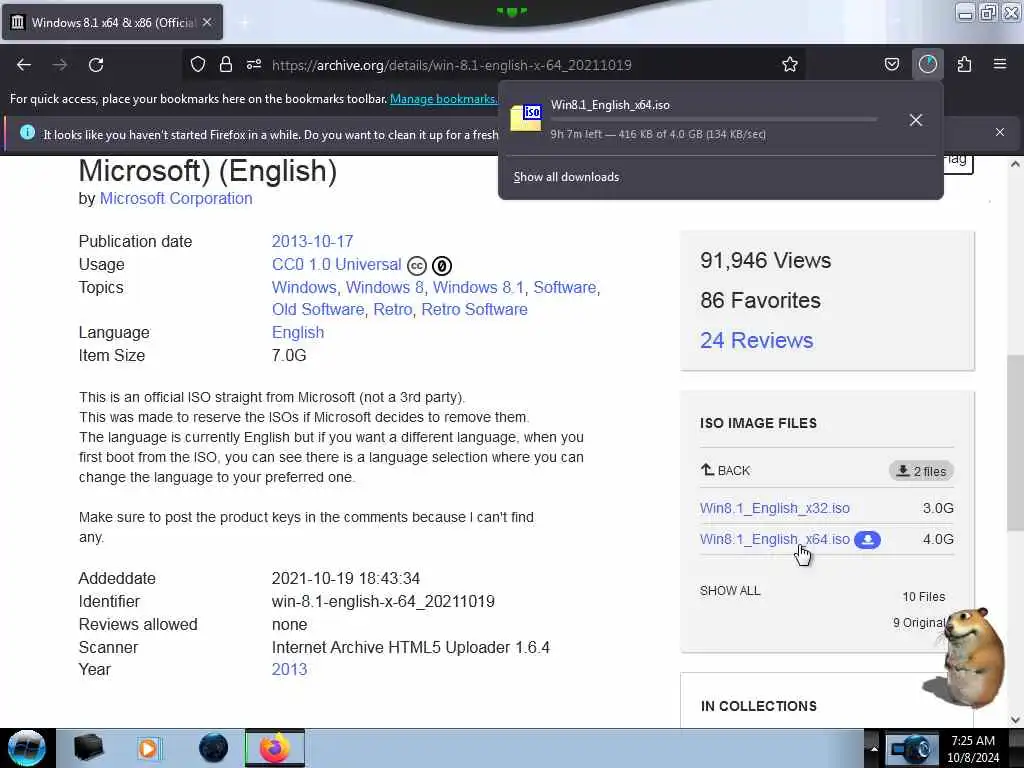Go back using the browser back arrow
The image size is (1024, 768).
pyautogui.click(x=24, y=65)
